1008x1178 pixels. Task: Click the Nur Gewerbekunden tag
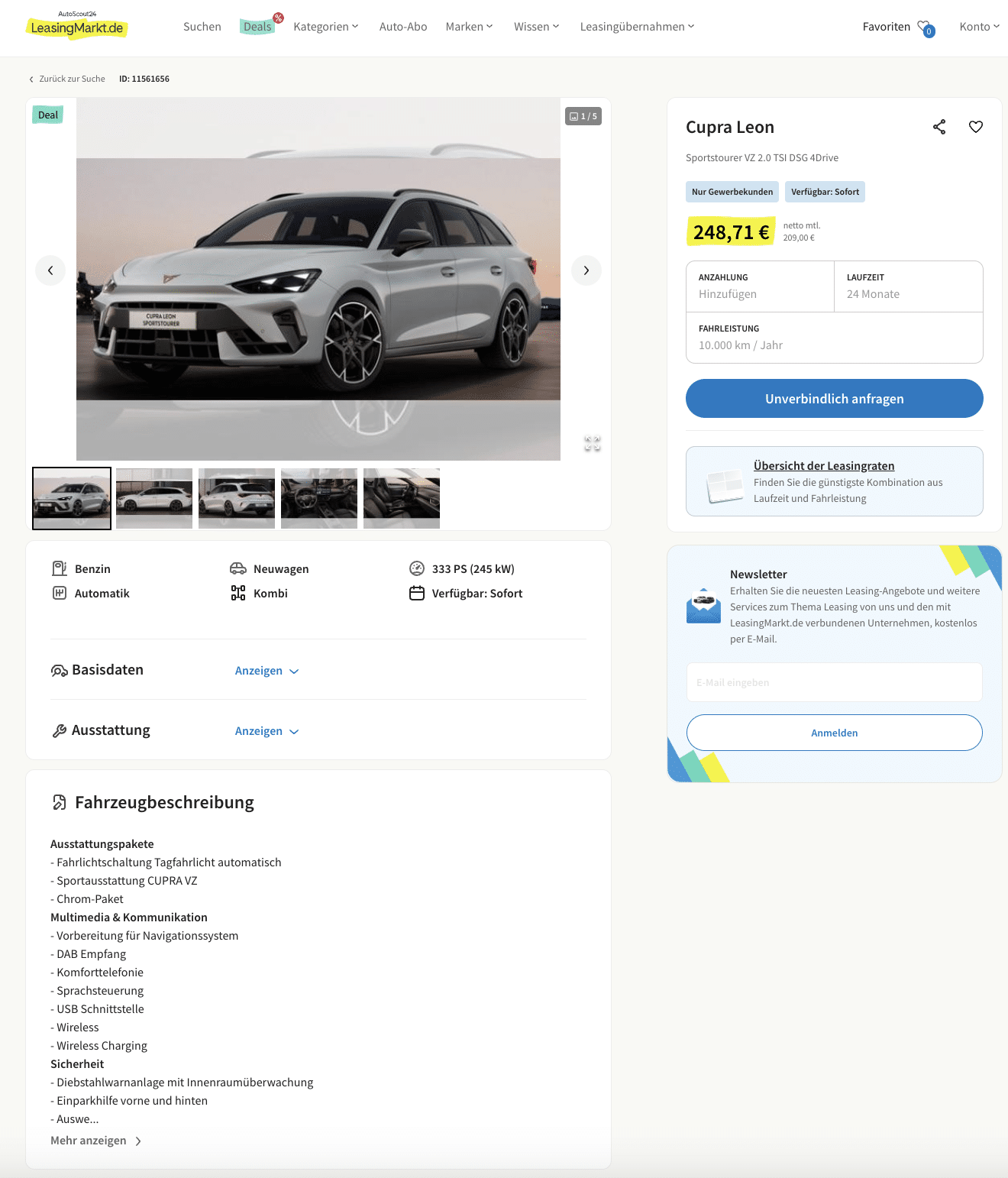click(x=732, y=192)
